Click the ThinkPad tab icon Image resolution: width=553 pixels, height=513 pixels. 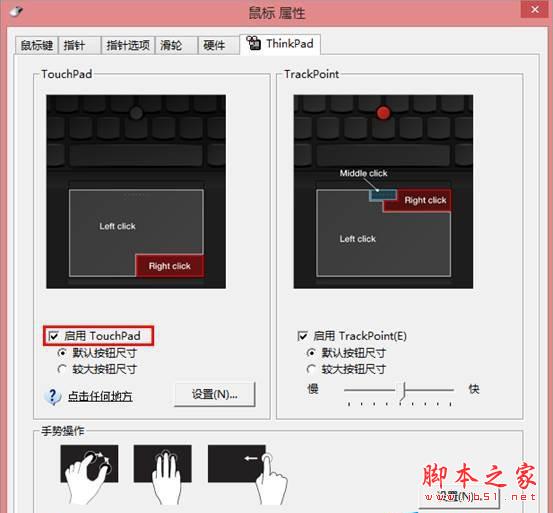(x=253, y=43)
